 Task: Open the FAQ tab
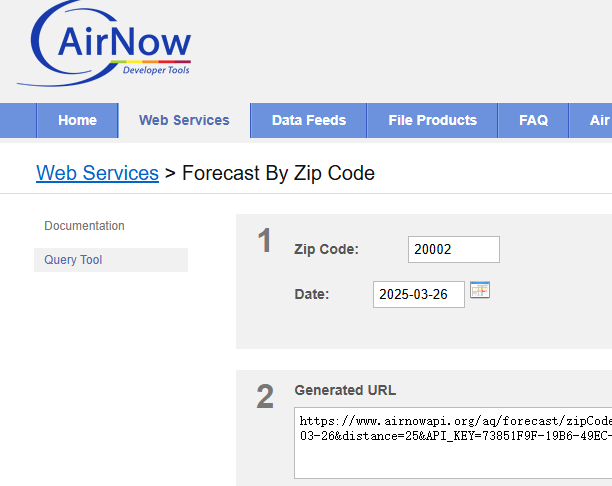pyautogui.click(x=533, y=120)
